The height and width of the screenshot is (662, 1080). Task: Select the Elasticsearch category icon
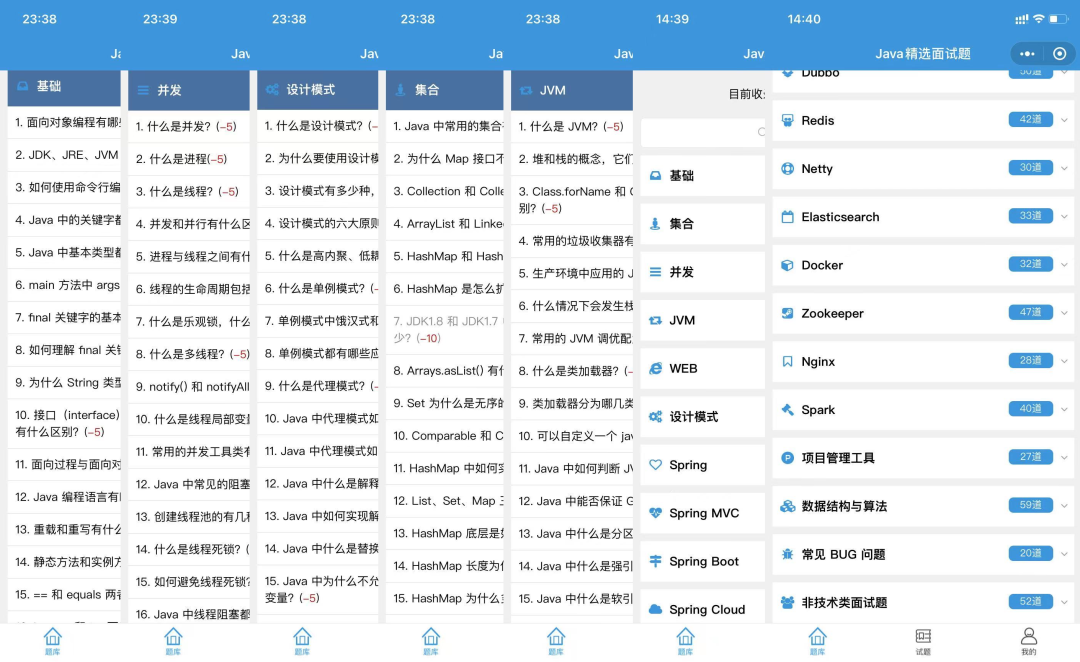787,217
